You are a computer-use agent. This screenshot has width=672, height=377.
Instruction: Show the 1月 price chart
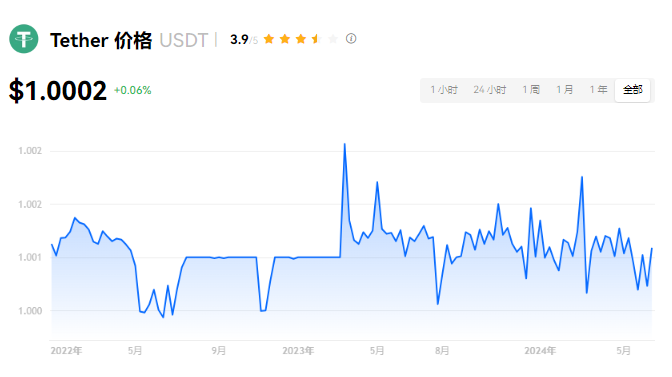pos(564,90)
